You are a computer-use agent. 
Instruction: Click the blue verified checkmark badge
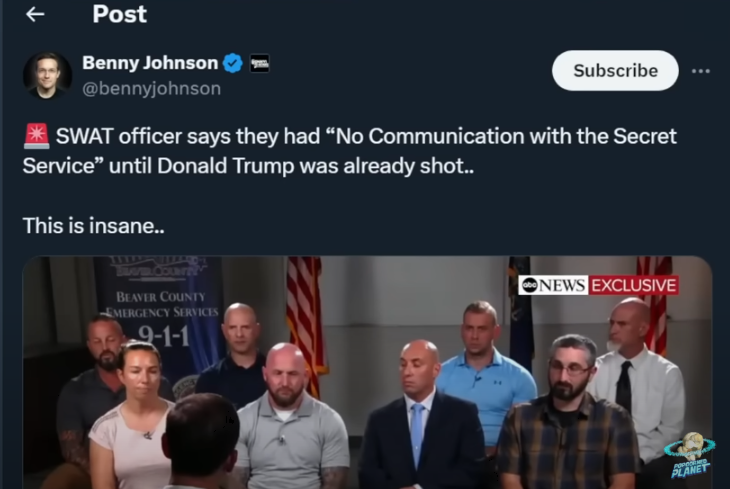233,63
